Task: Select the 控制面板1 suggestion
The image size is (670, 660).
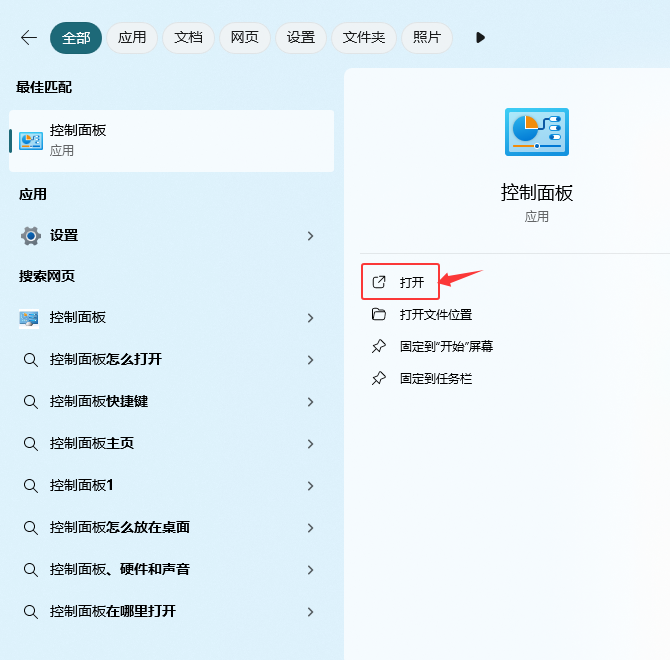Action: coord(171,486)
